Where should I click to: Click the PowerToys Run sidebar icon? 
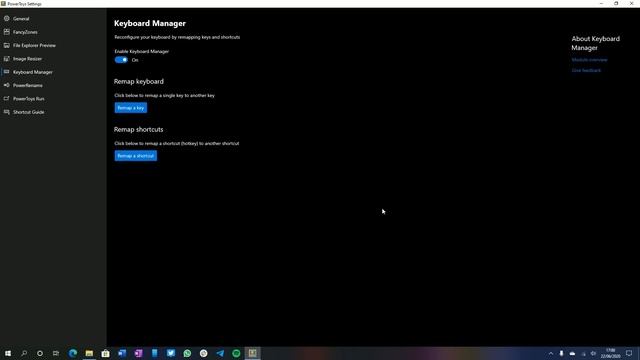(7, 98)
